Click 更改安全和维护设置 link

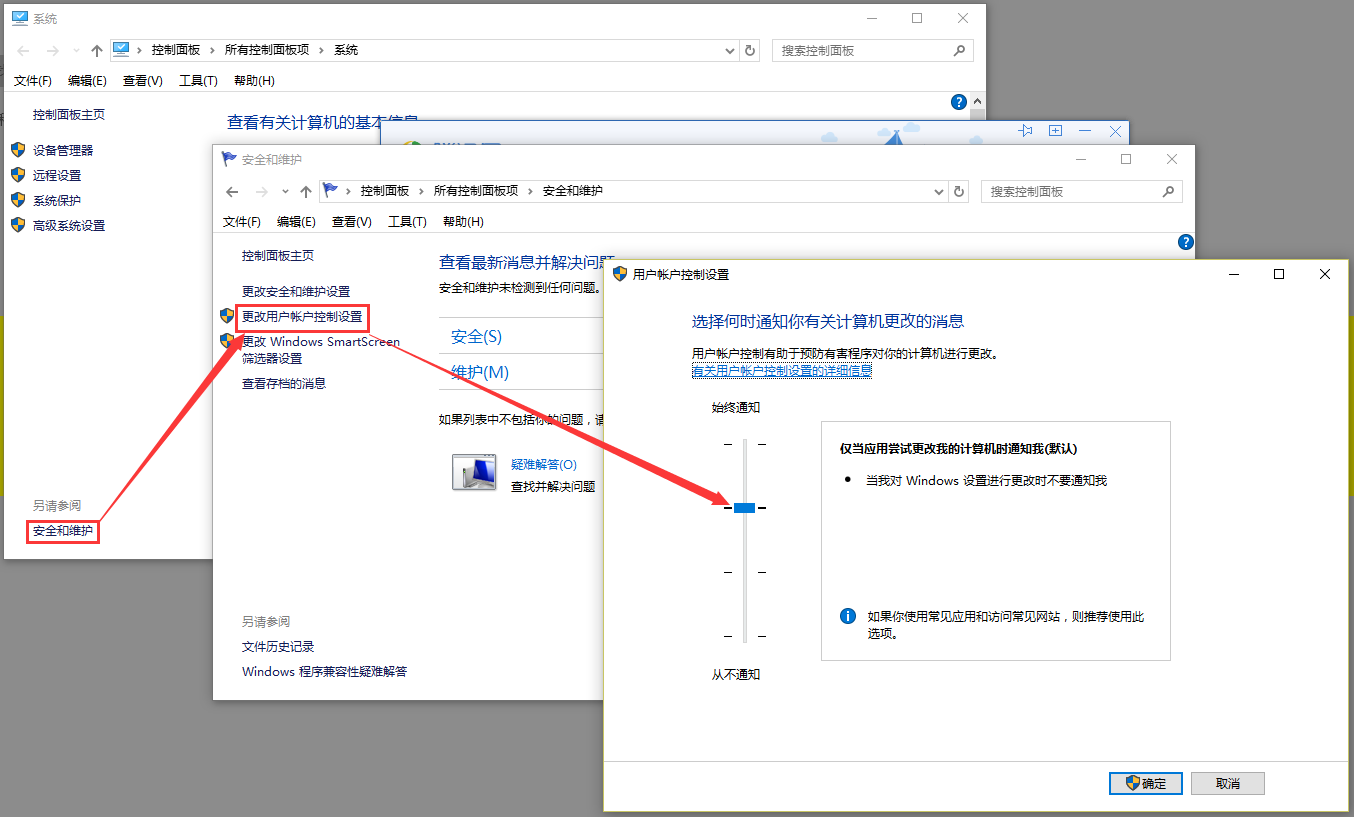click(x=296, y=292)
